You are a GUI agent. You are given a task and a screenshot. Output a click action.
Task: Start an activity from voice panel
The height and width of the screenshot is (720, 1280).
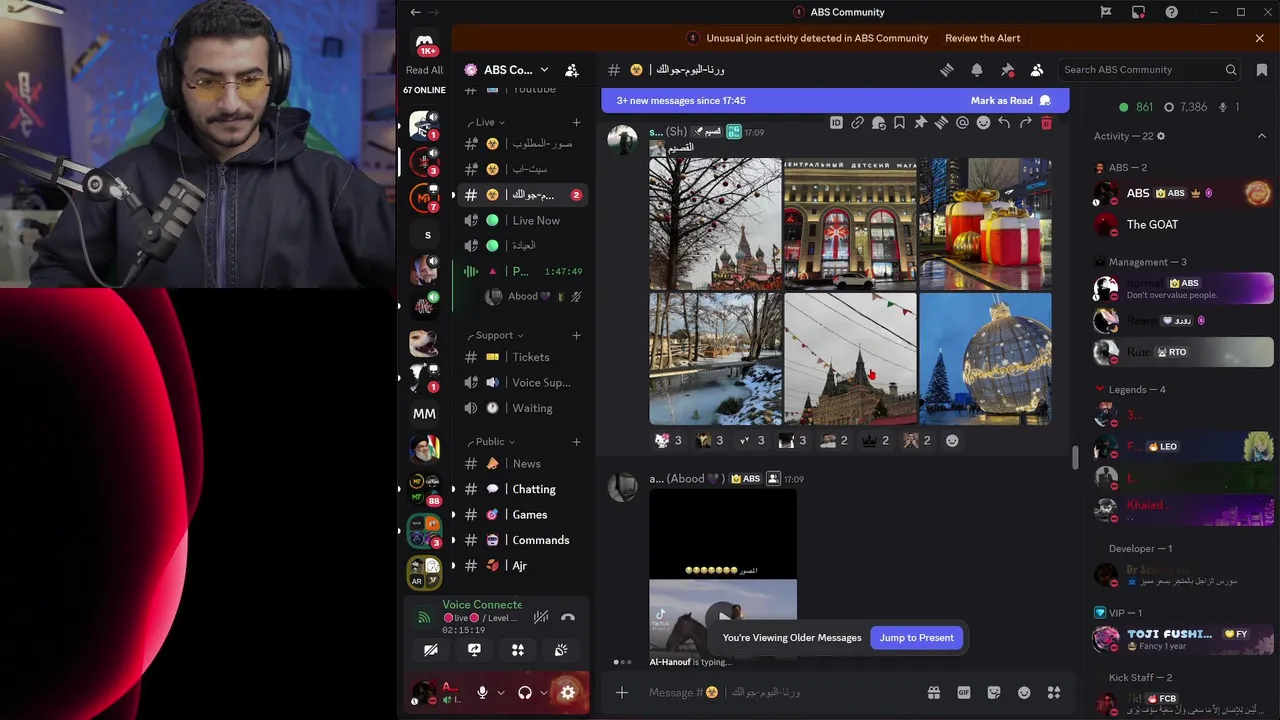coord(518,650)
